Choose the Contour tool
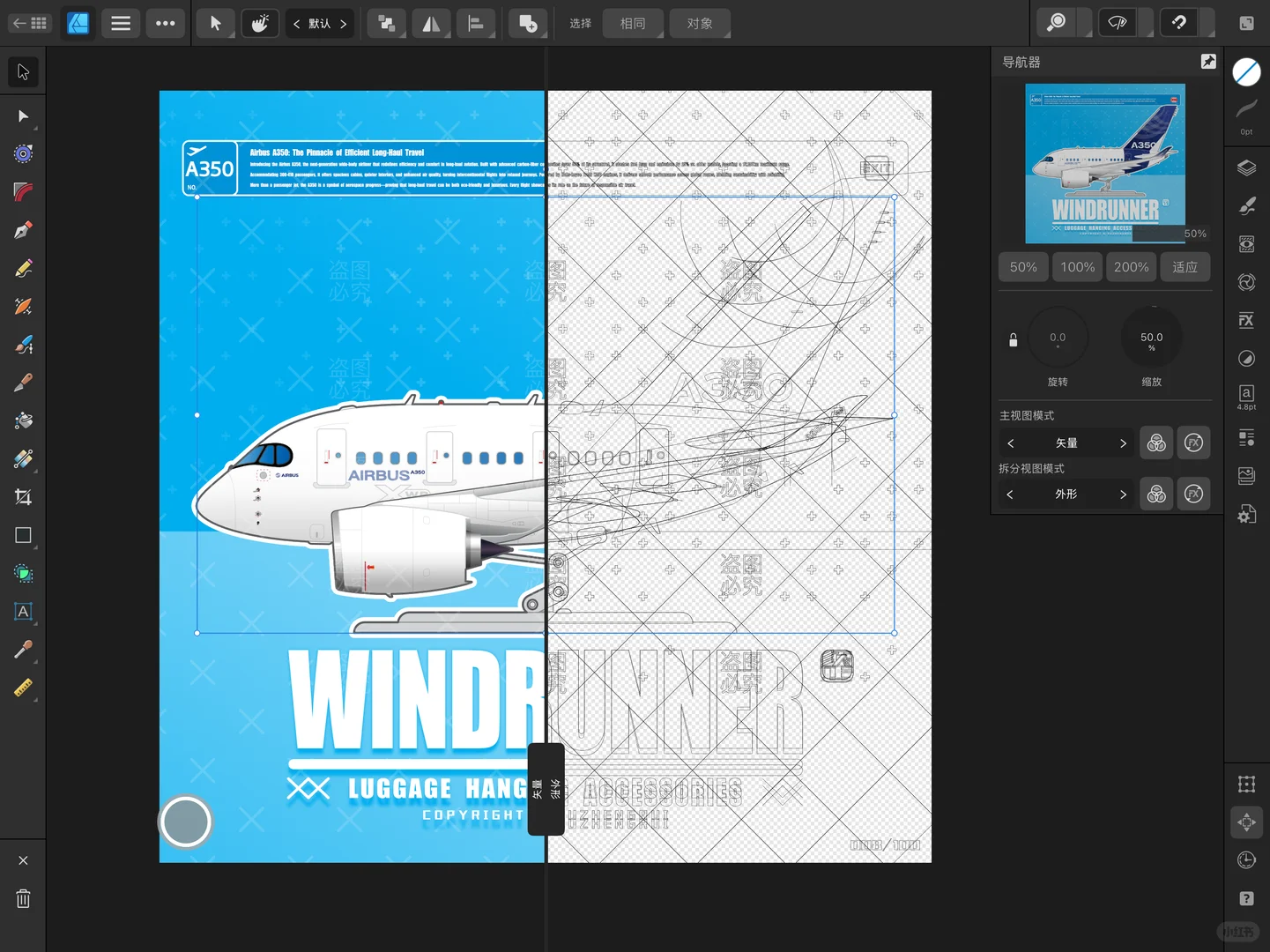This screenshot has width=1270, height=952. (x=23, y=154)
